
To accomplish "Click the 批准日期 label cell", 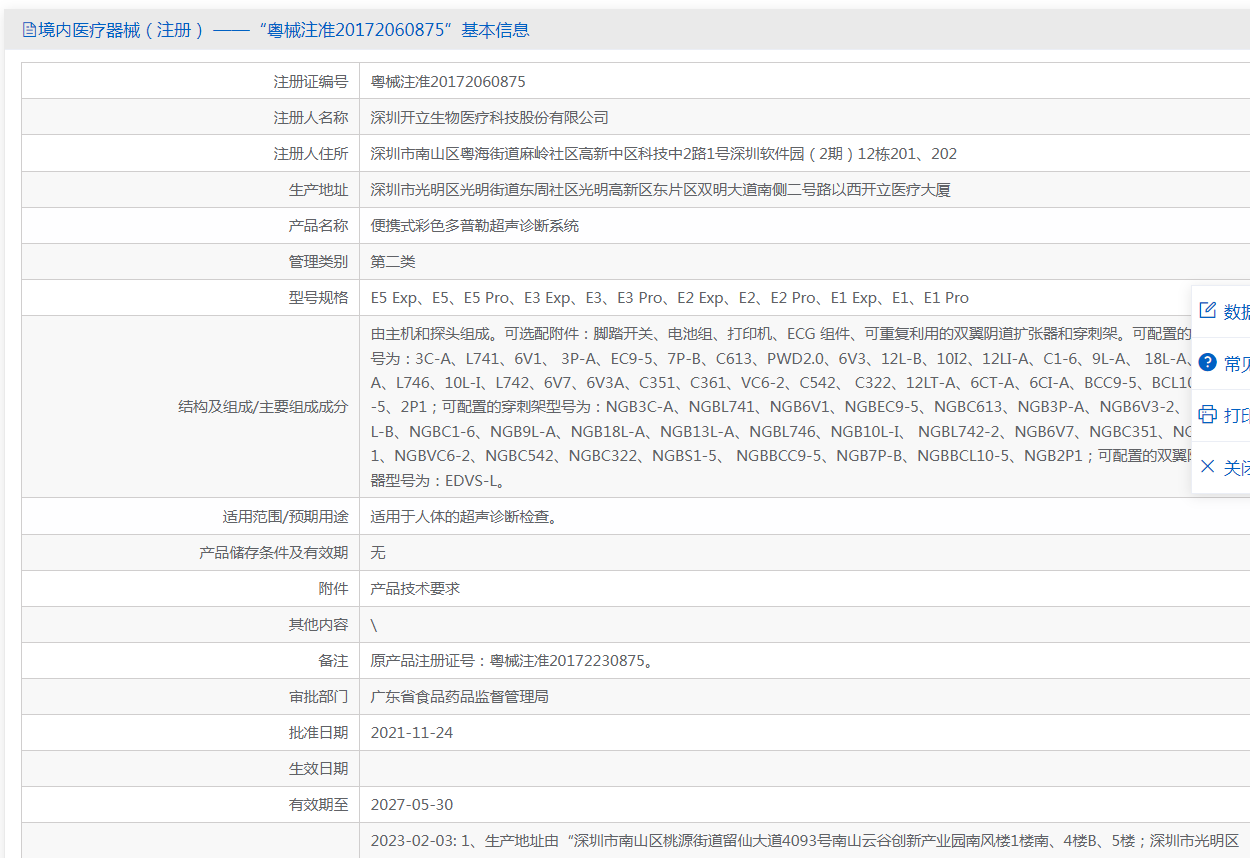I will click(x=191, y=733).
